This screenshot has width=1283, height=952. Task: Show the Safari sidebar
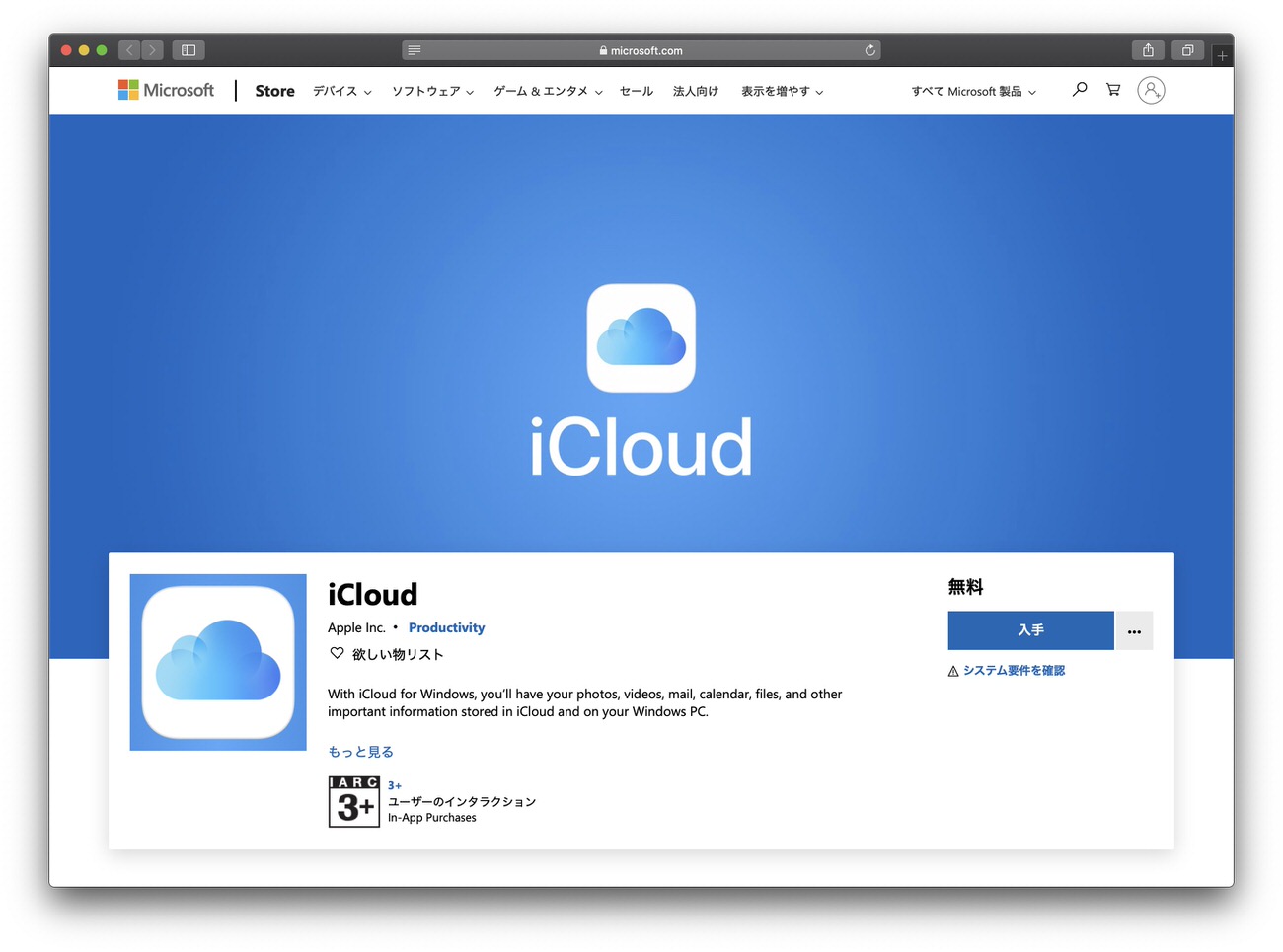[189, 50]
